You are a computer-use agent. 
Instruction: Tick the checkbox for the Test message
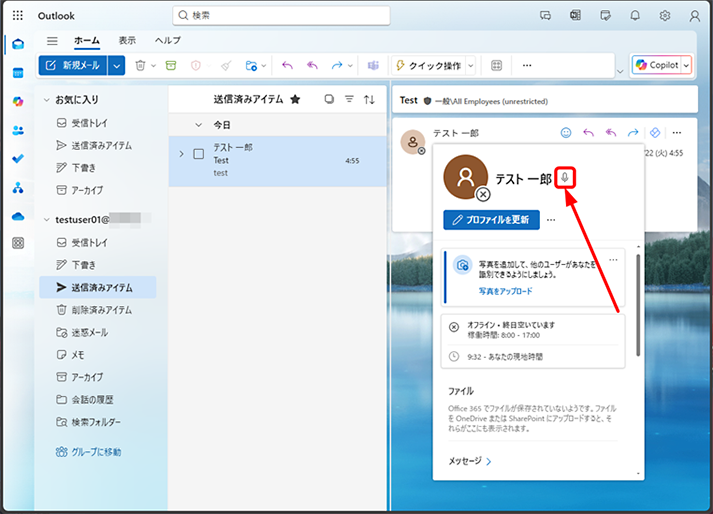[199, 154]
